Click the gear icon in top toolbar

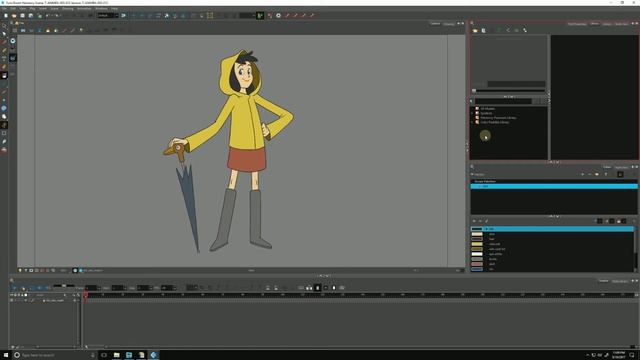[x=278, y=16]
